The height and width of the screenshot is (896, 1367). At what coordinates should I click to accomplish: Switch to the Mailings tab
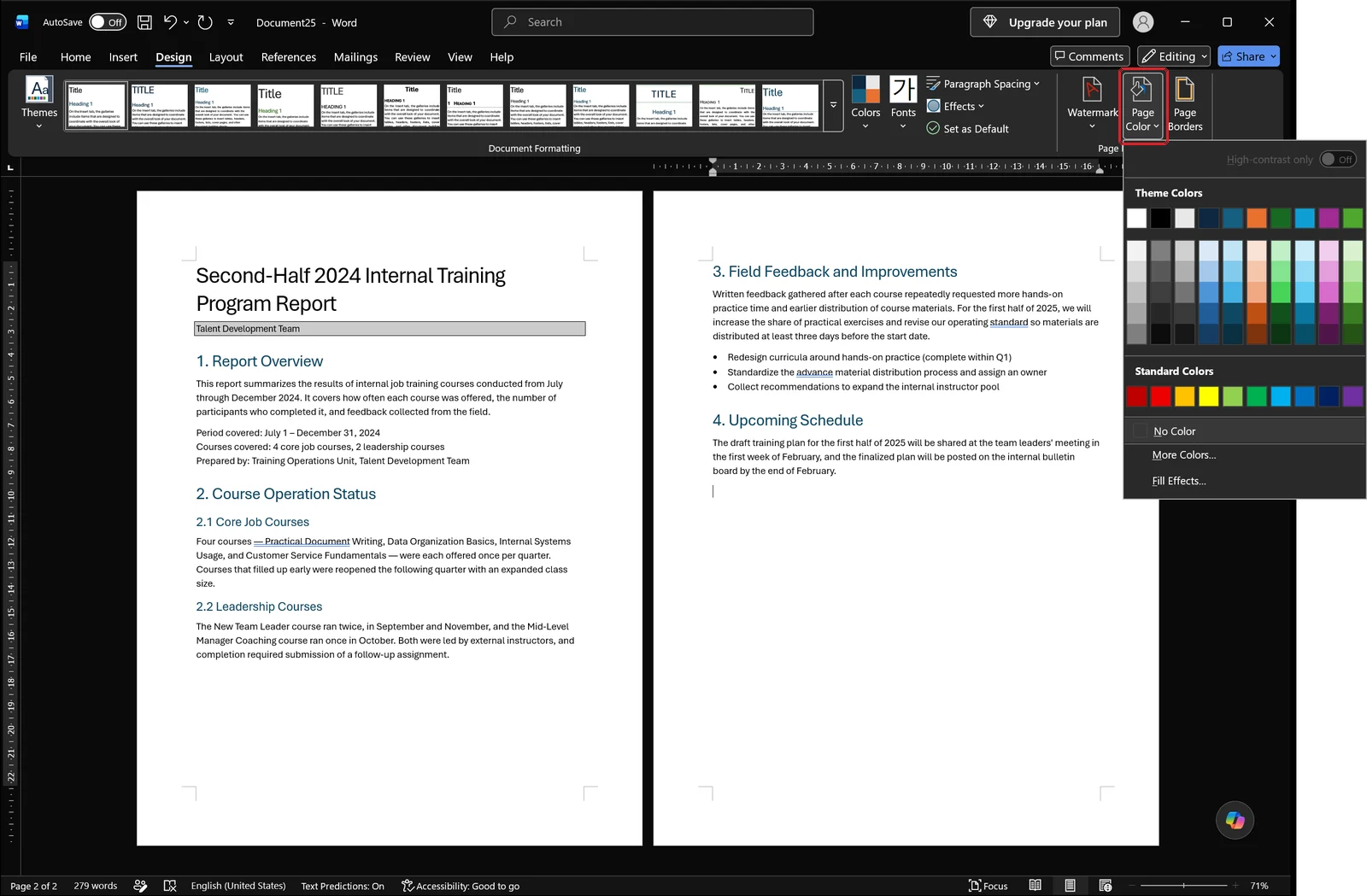(355, 57)
